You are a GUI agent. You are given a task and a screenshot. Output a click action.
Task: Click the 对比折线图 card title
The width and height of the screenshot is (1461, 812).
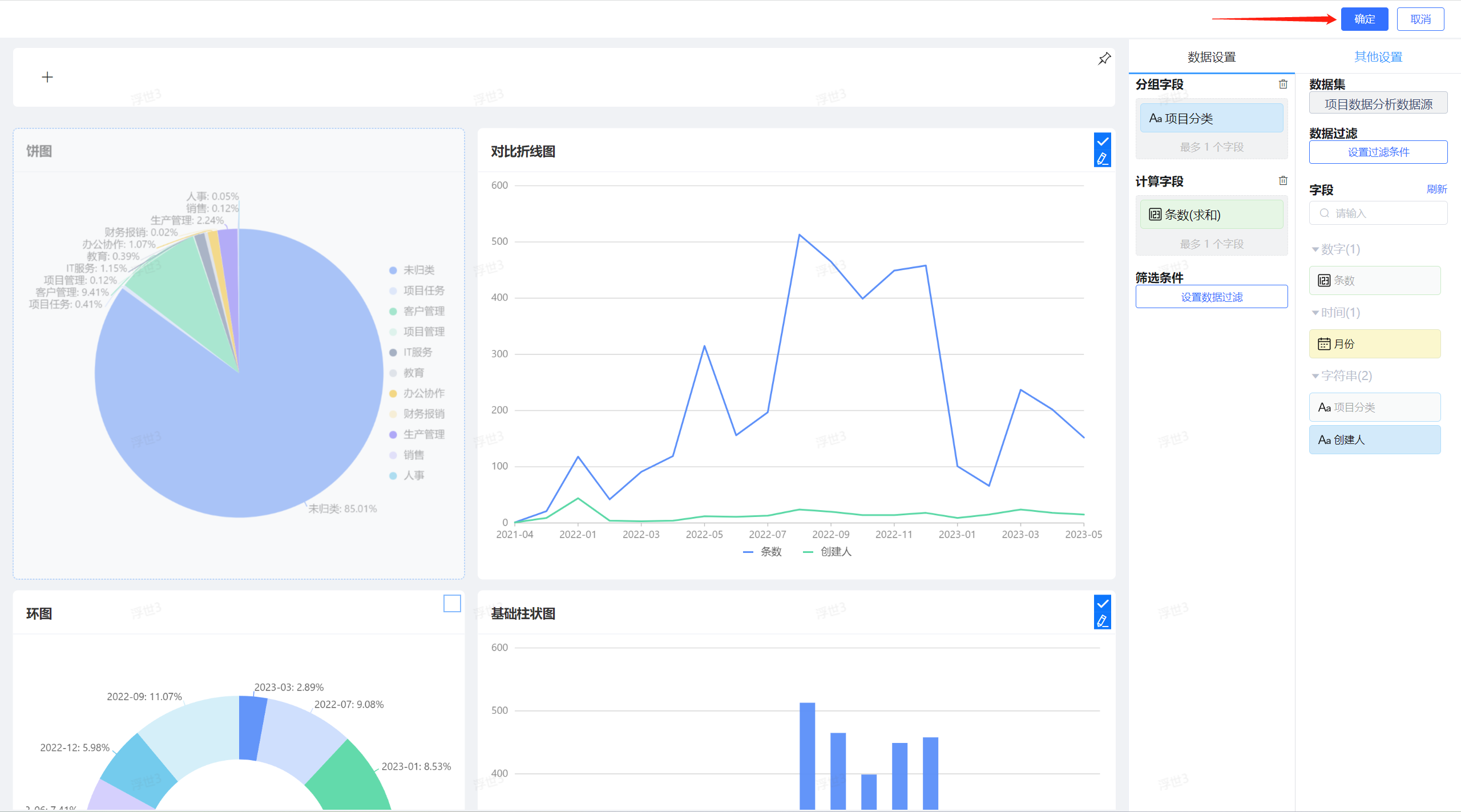coord(523,151)
